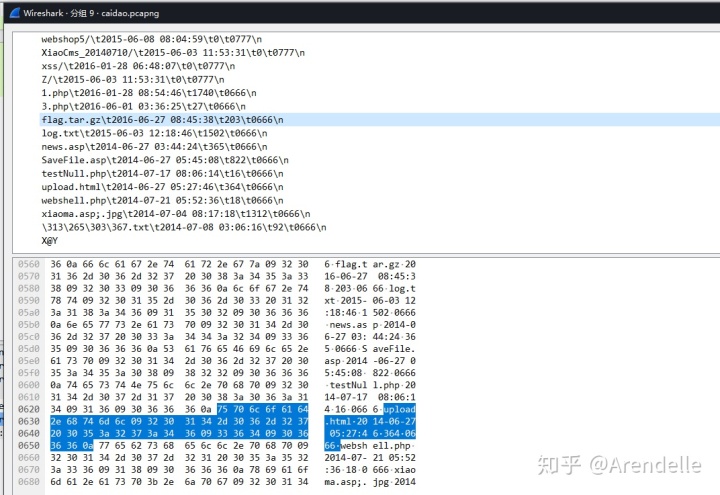Select the 3.php file line
Screen dimensions: 720x495
pos(143,106)
